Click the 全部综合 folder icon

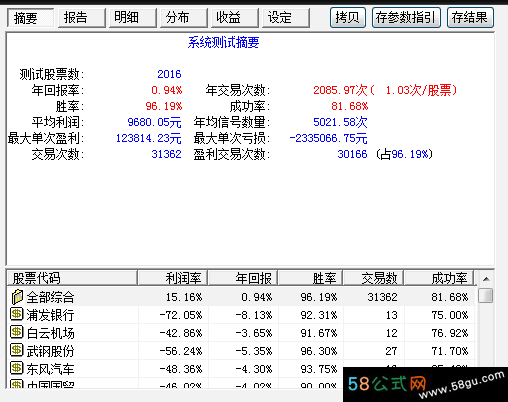tap(17, 297)
